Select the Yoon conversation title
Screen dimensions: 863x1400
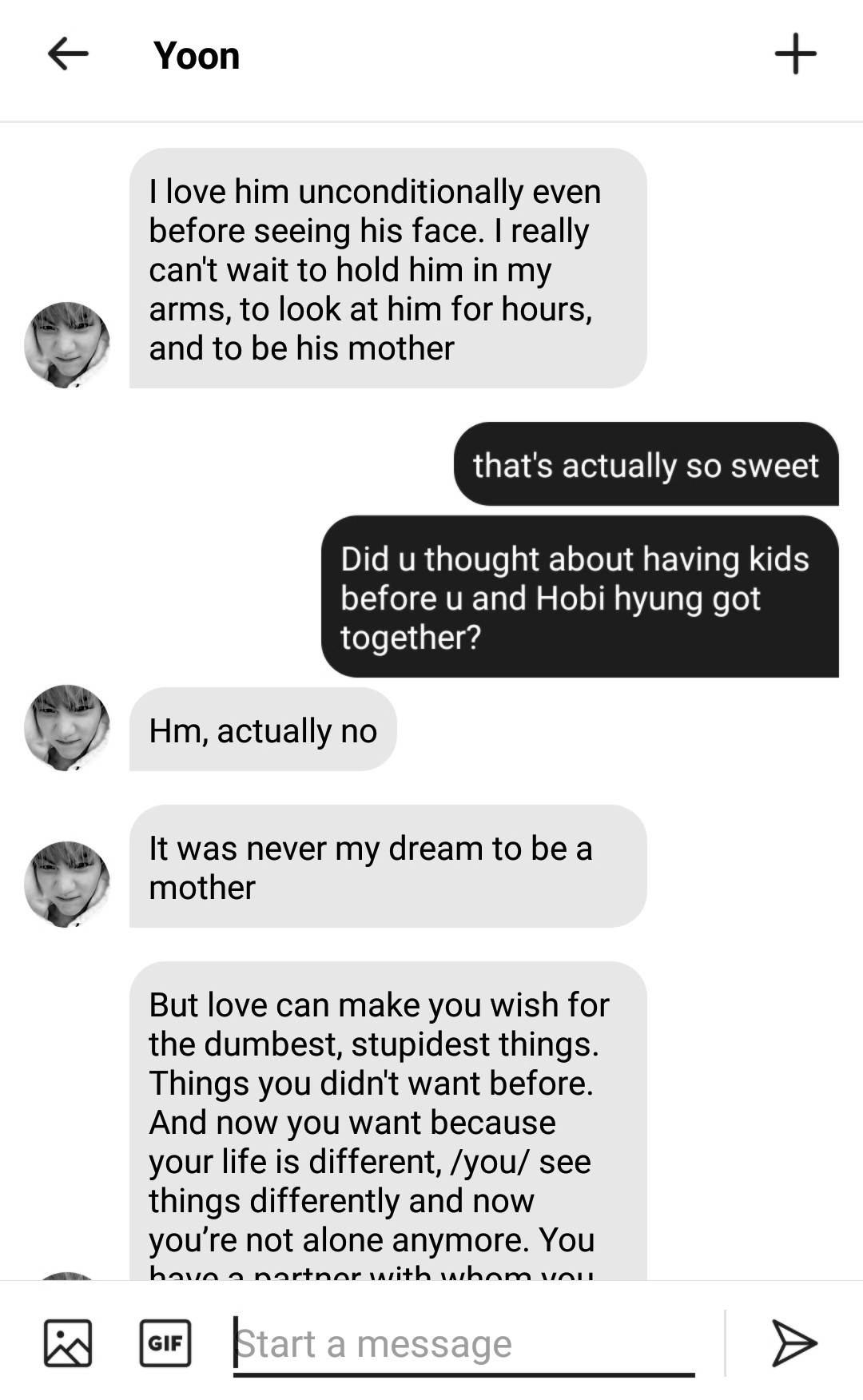[x=197, y=56]
